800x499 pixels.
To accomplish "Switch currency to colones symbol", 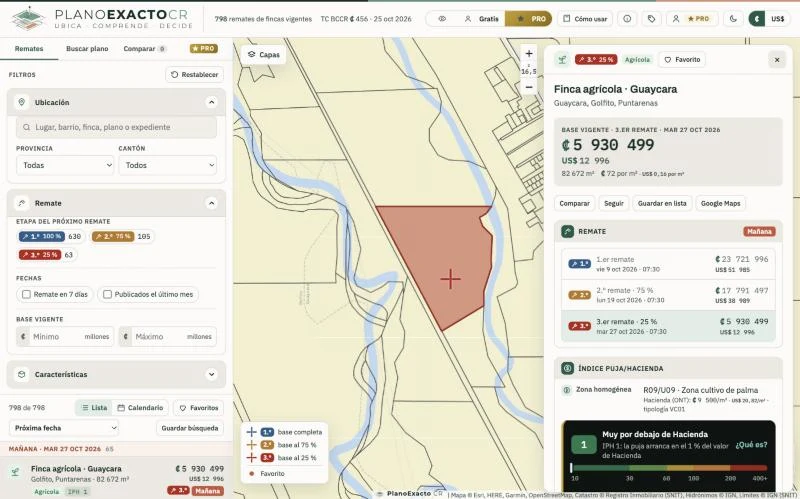I will 757,19.
